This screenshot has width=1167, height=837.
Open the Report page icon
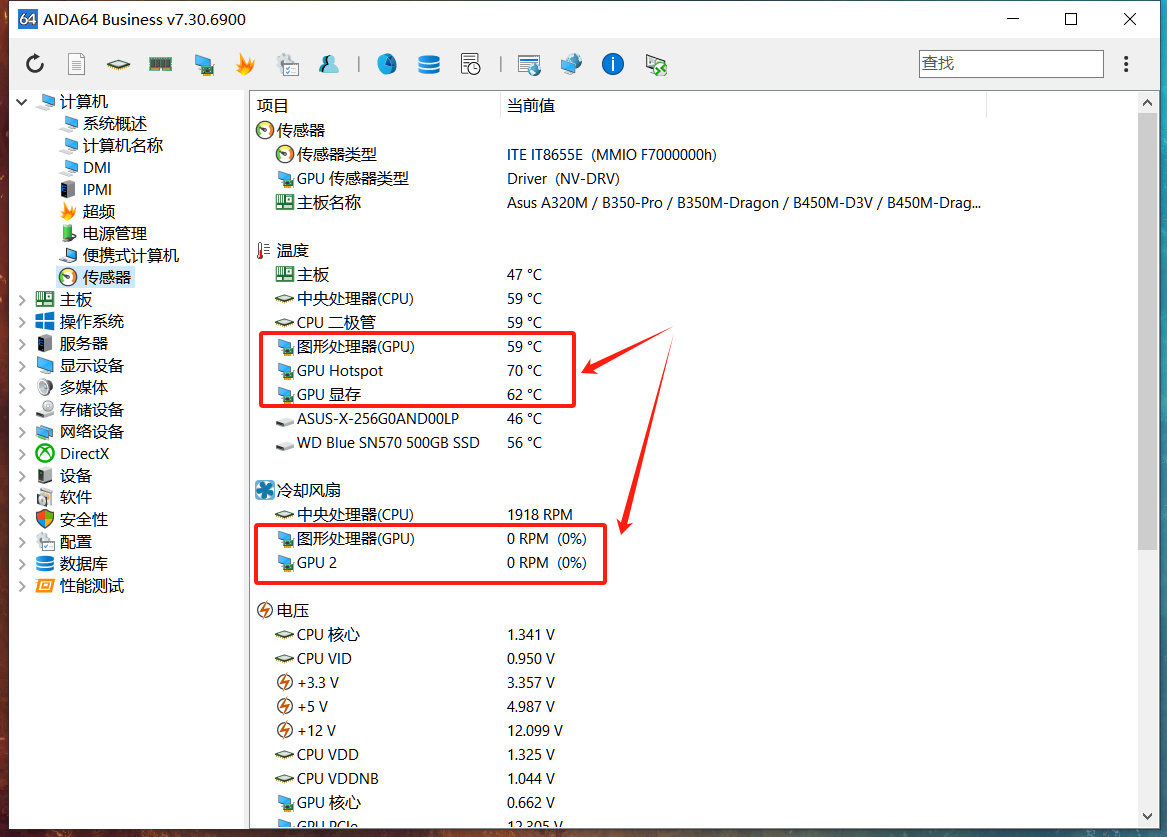click(77, 64)
